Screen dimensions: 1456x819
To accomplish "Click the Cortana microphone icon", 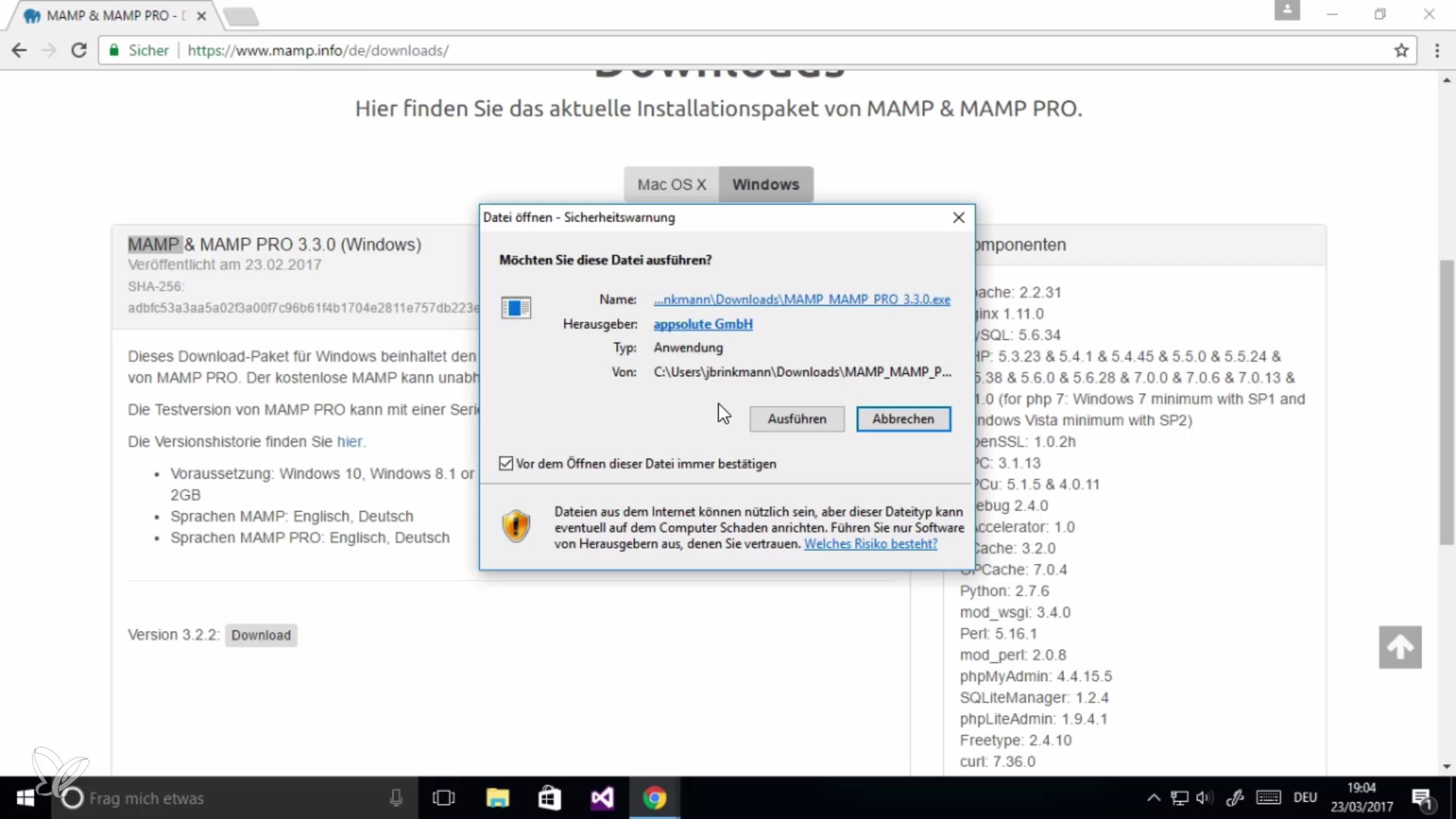I will 396,798.
